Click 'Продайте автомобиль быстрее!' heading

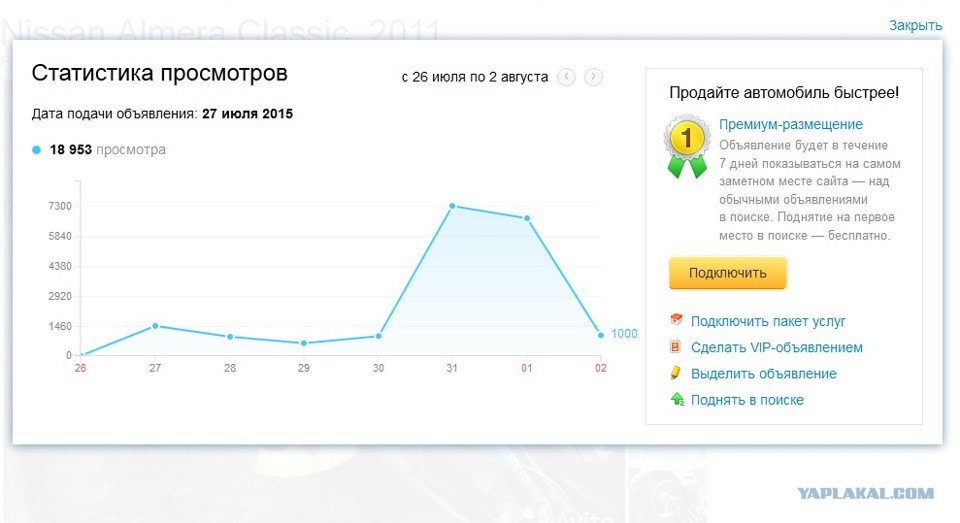tap(784, 93)
